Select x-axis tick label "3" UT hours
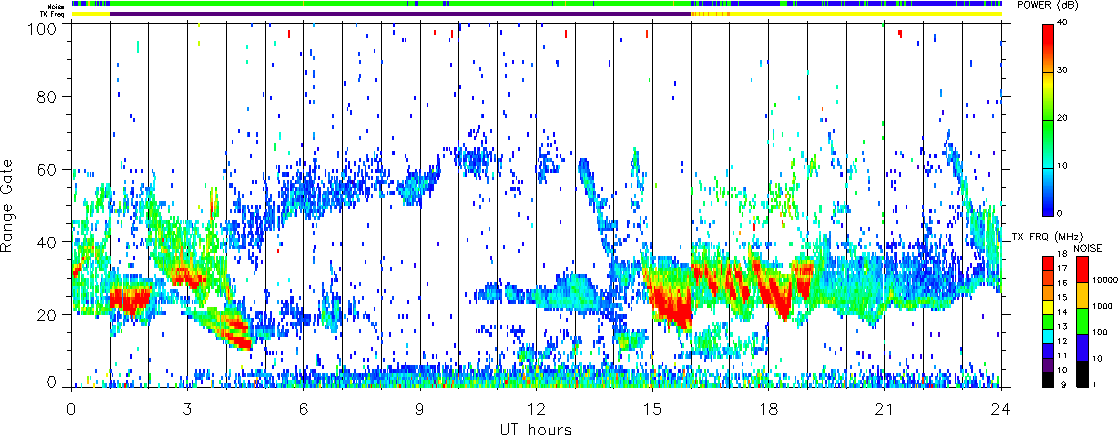Viewport: 1118px width, 435px height. coord(188,409)
